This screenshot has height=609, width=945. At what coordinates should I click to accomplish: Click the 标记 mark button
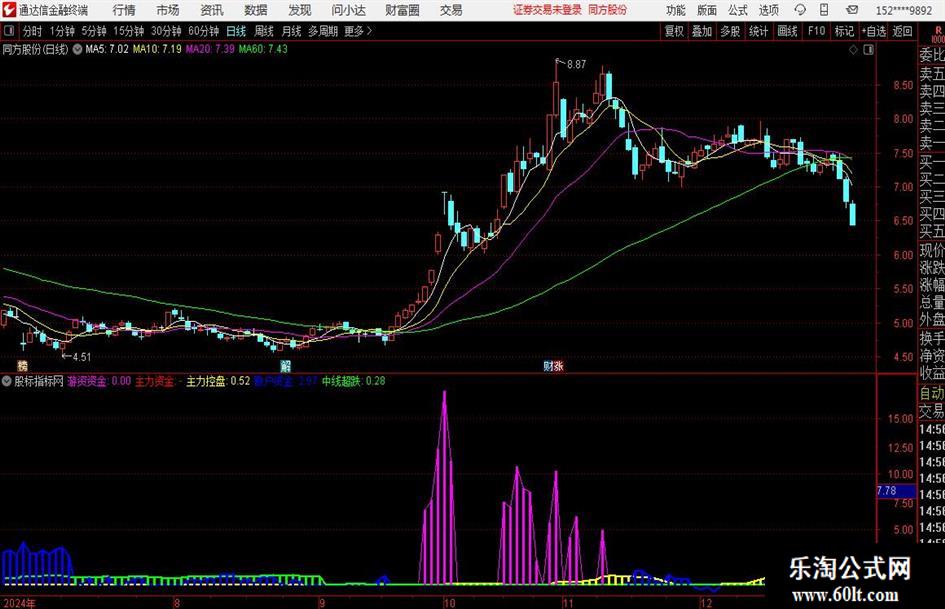(844, 31)
